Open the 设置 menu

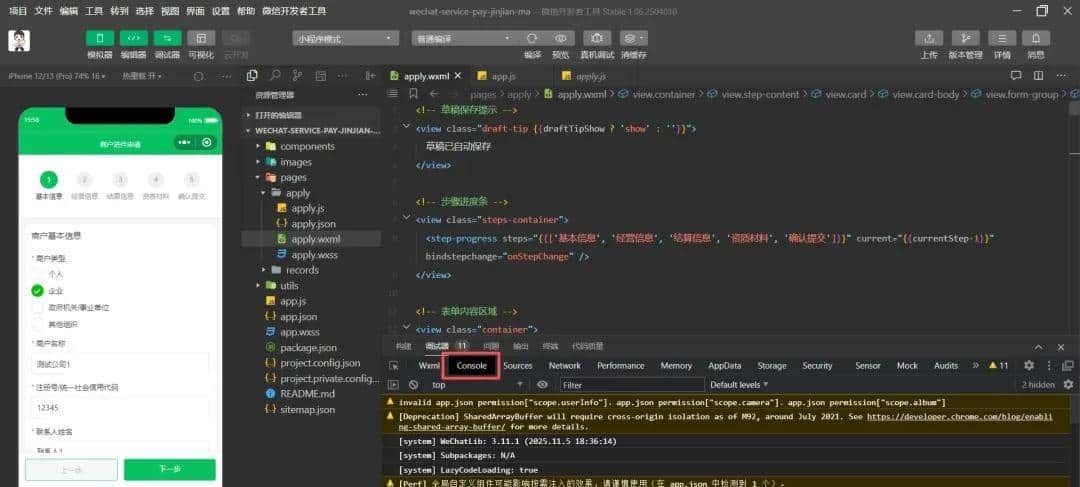click(x=221, y=11)
